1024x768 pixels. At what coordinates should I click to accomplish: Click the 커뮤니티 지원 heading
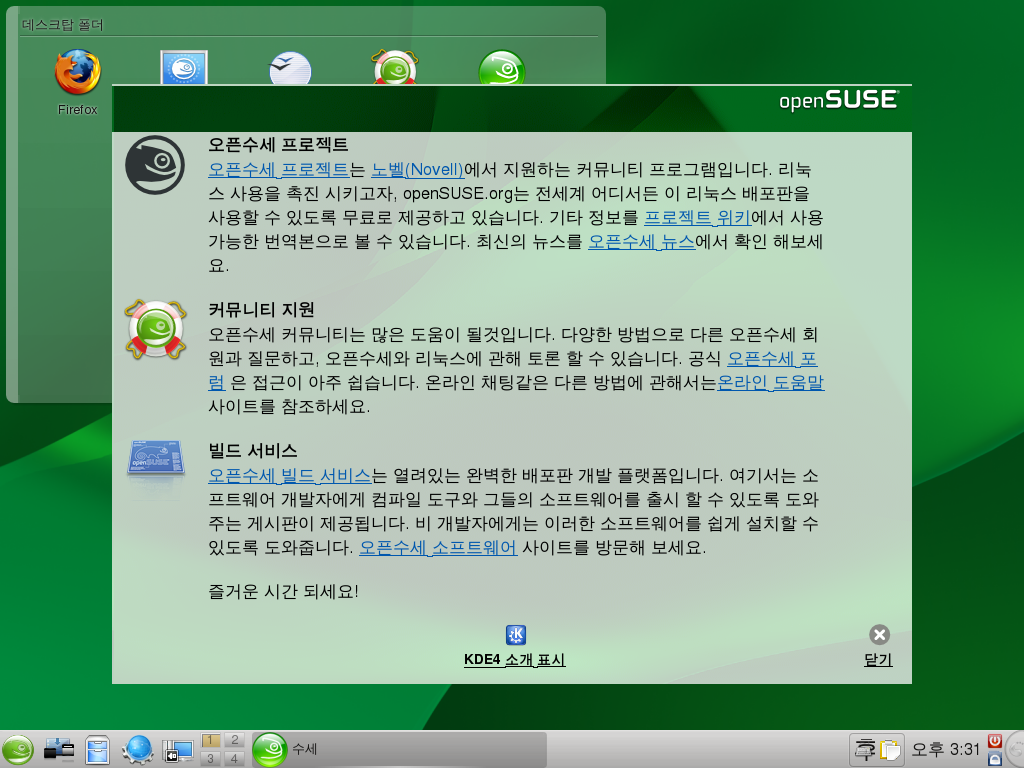coord(261,309)
